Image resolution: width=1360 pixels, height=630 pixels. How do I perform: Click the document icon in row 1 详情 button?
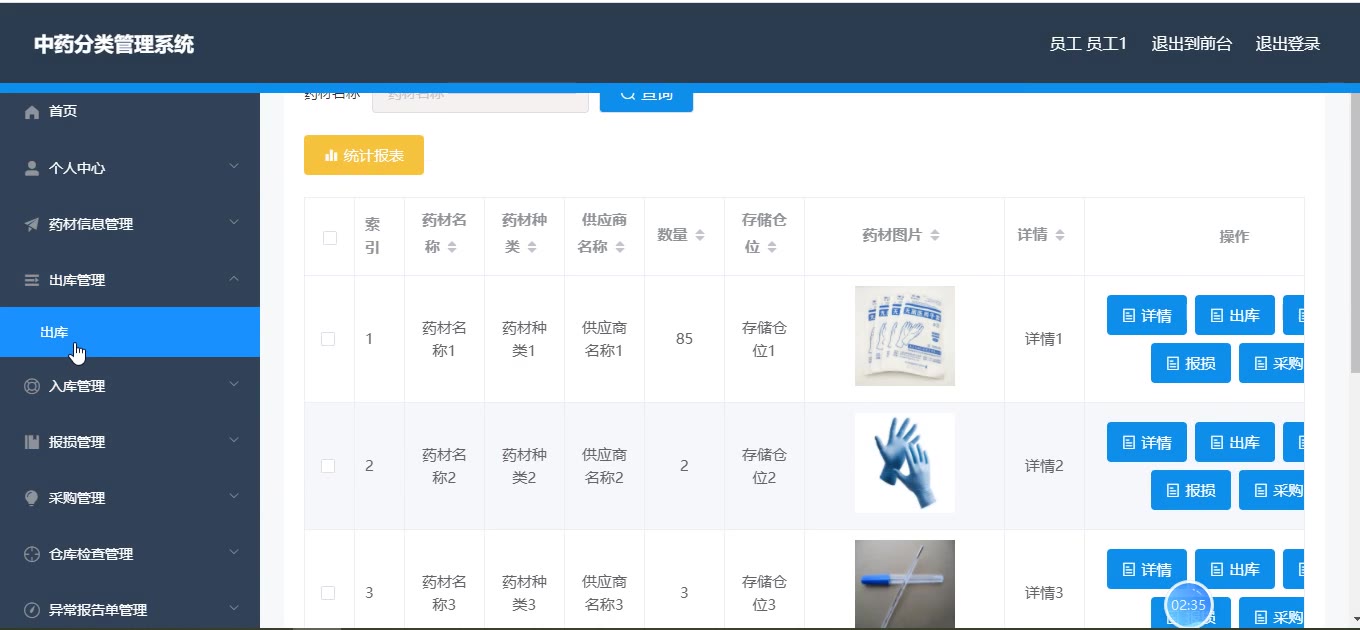click(1129, 316)
